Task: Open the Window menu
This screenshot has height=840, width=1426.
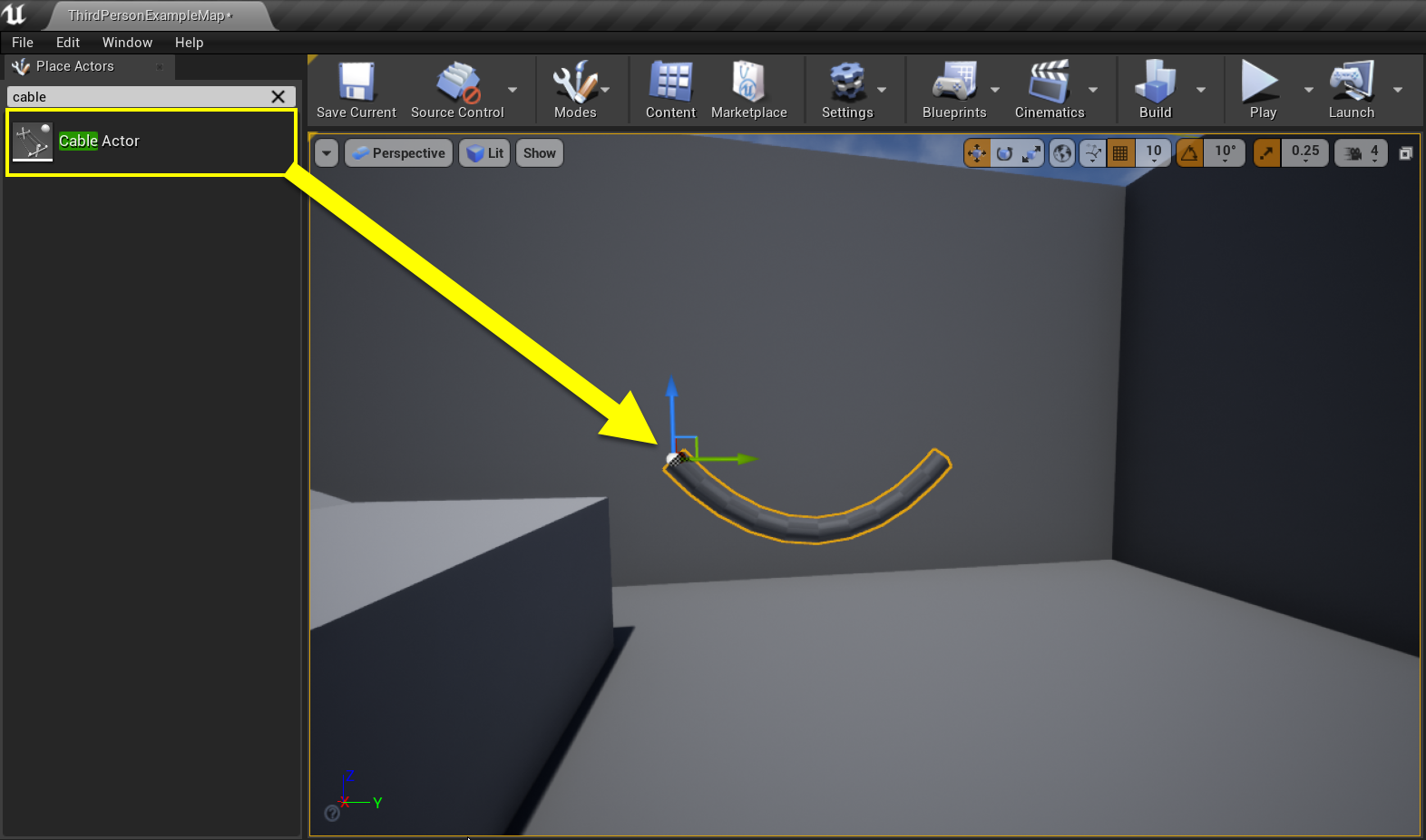Action: coord(127,43)
